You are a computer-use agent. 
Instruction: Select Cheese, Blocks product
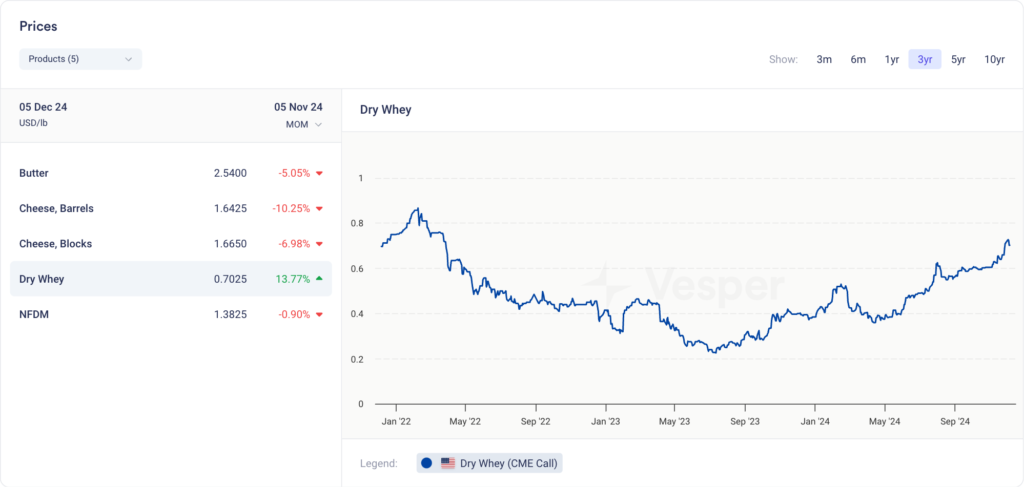click(x=170, y=244)
